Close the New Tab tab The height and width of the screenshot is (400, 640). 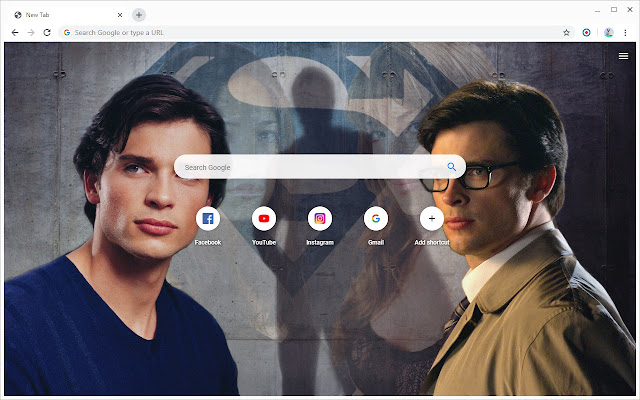[120, 15]
